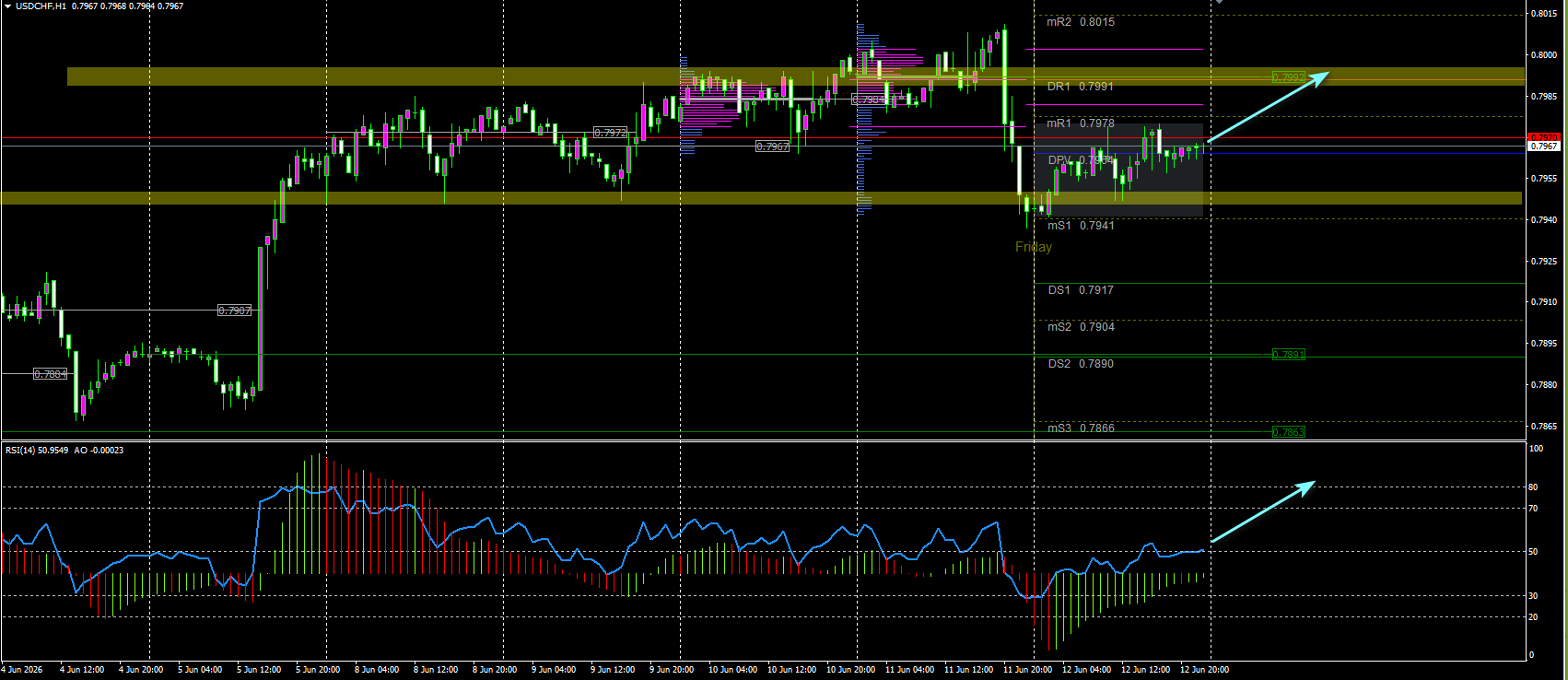Click the 0.7925 price axis value
The height and width of the screenshot is (680, 1568).
1543,262
